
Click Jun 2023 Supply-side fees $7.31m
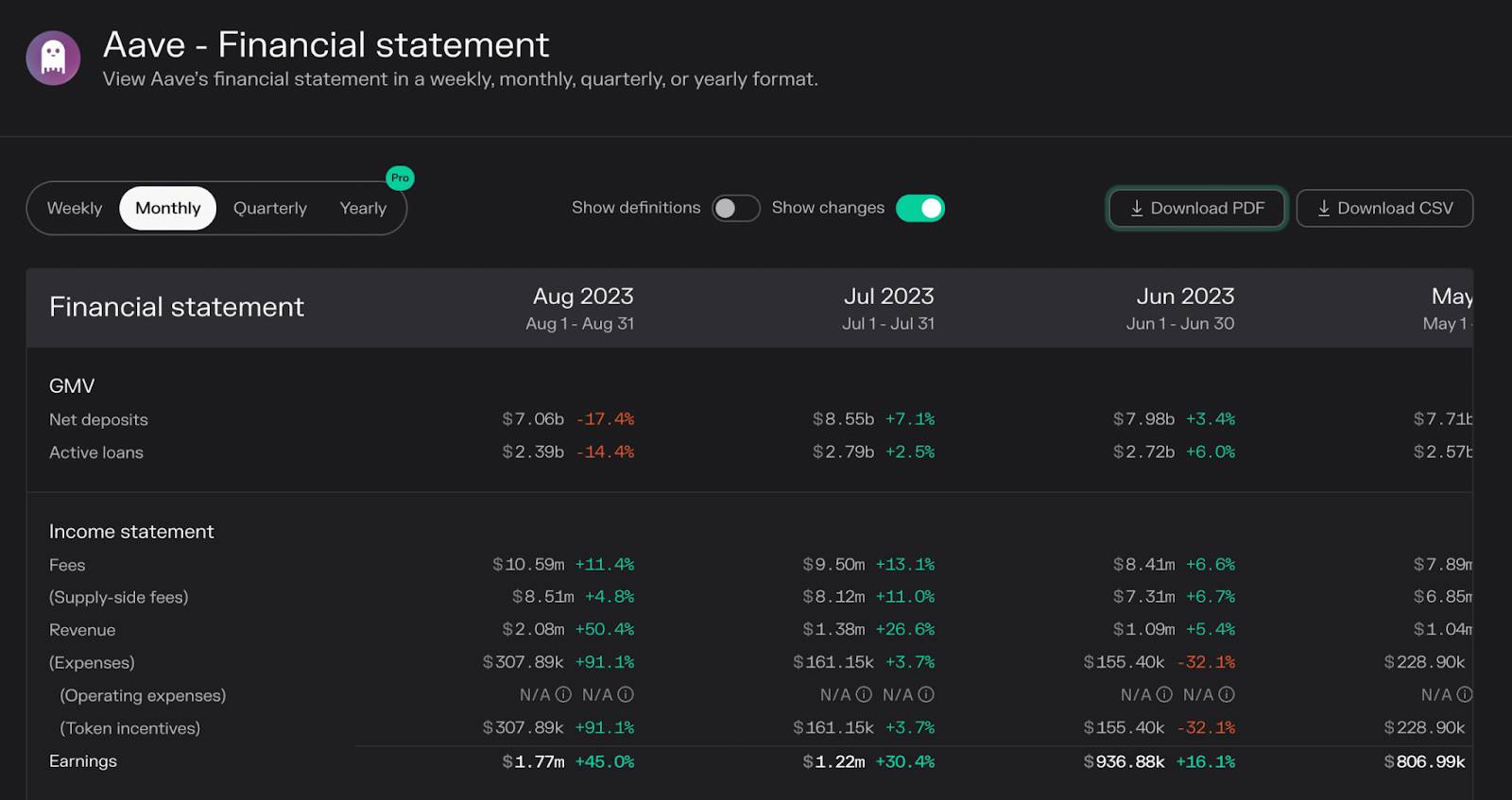coord(1144,597)
